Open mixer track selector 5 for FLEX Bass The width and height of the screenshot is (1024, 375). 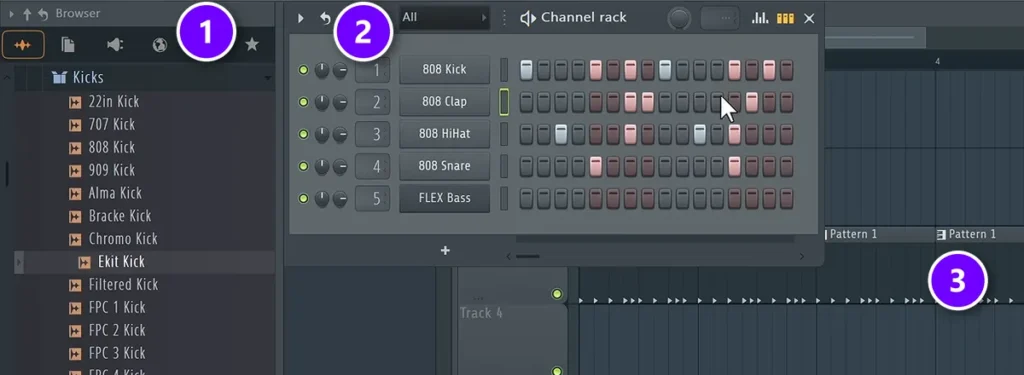pyautogui.click(x=372, y=199)
